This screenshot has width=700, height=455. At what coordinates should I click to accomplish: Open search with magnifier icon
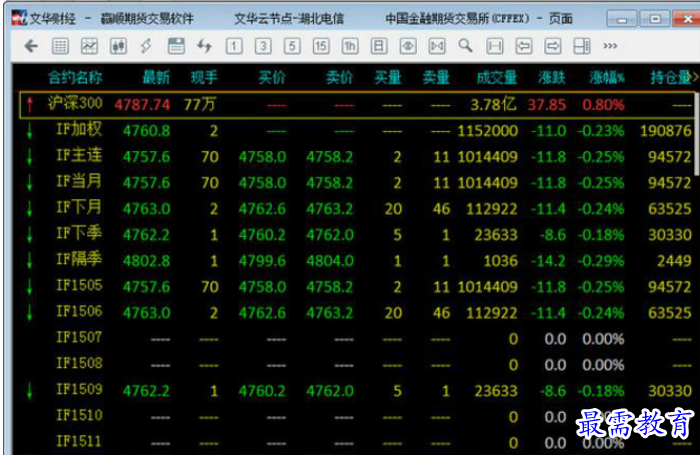[465, 46]
